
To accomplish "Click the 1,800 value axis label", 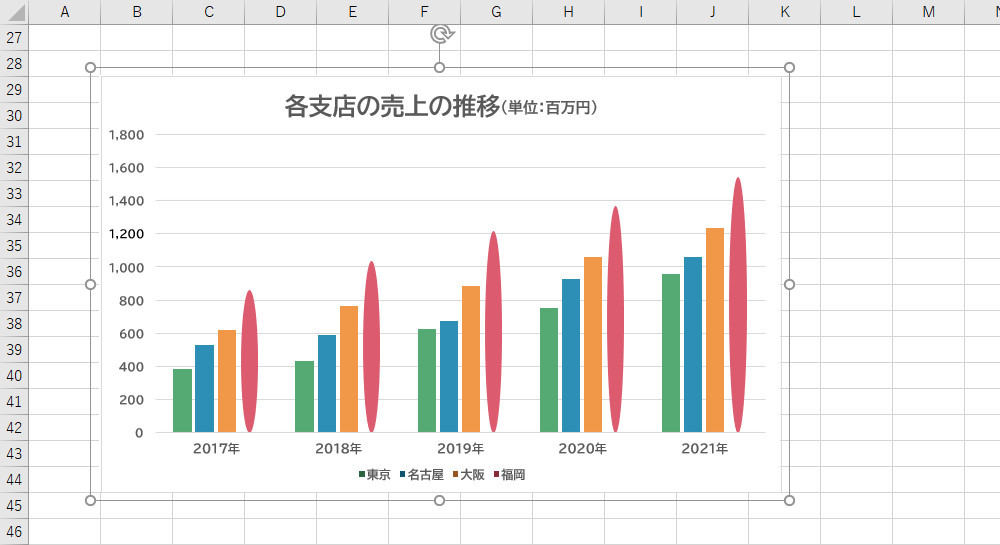I will [x=126, y=134].
